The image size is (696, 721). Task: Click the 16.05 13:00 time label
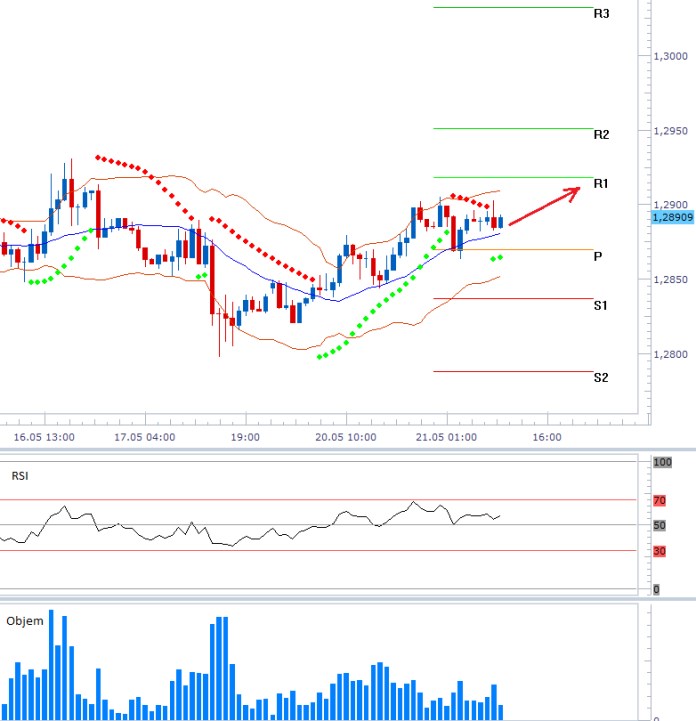click(44, 437)
